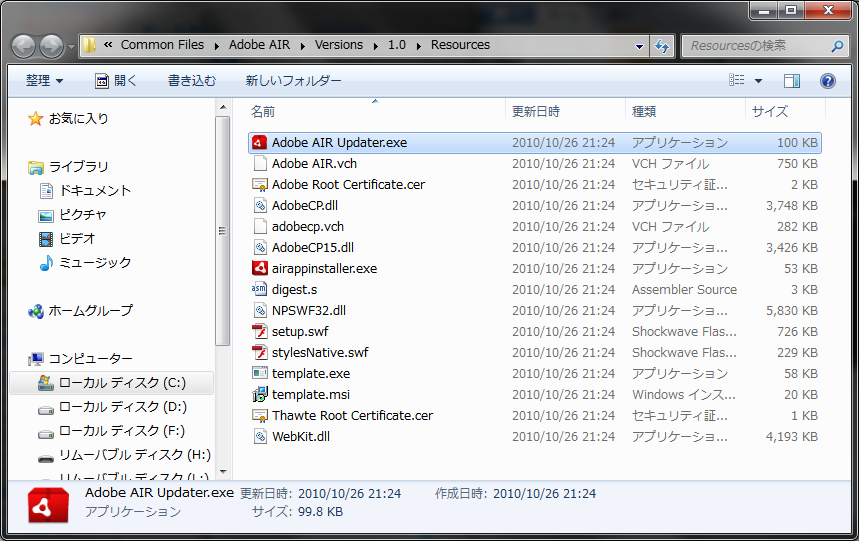Click the 書き込む toolbar button
The width and height of the screenshot is (859, 541).
pyautogui.click(x=192, y=81)
